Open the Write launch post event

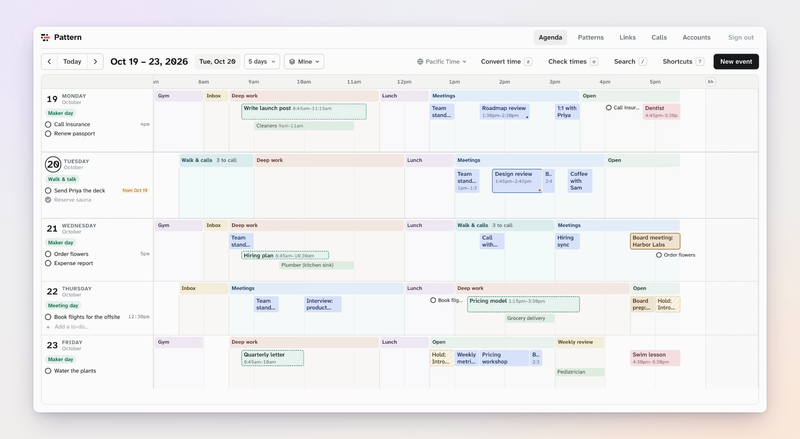[x=304, y=111]
